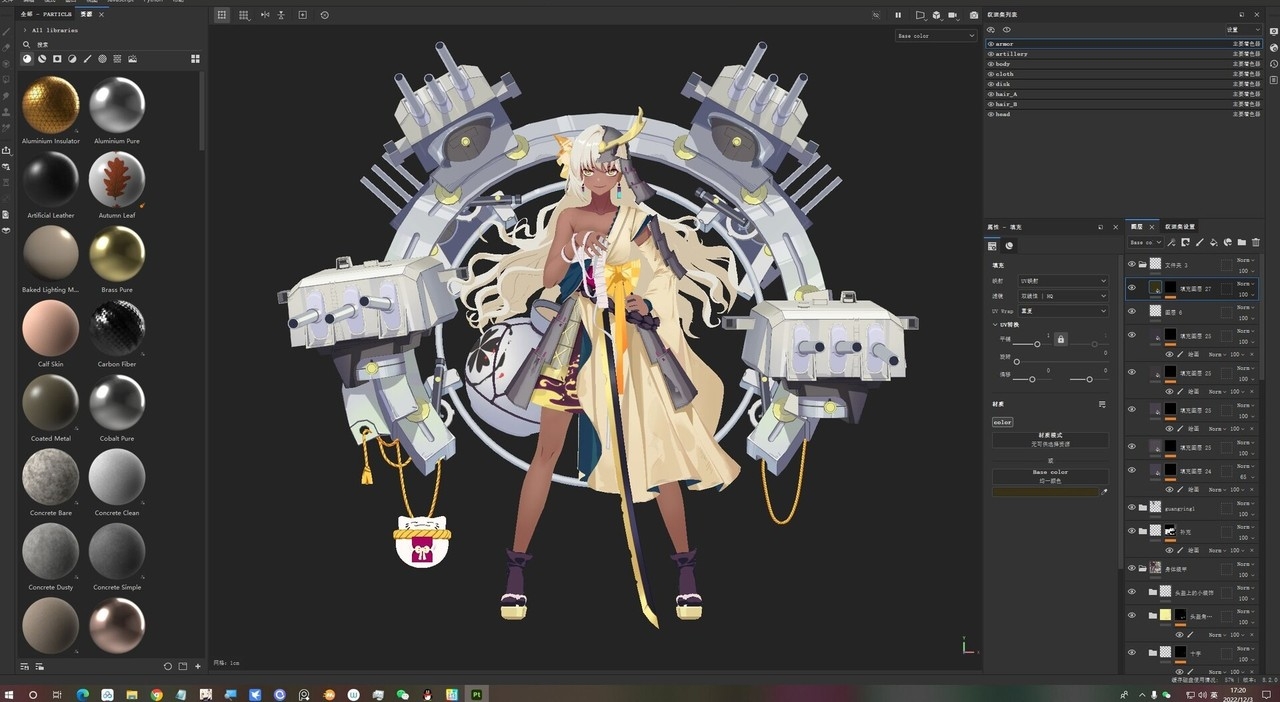Open the Base co channel dropdown in layers
The image size is (1280, 702).
point(1144,242)
